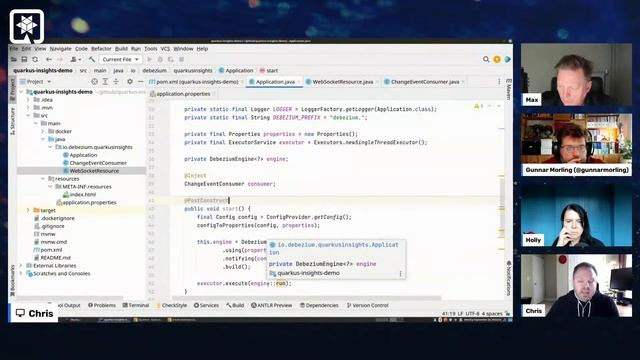Click the user profile icon in toolbar
This screenshot has width=640, height=360.
pos(75,59)
